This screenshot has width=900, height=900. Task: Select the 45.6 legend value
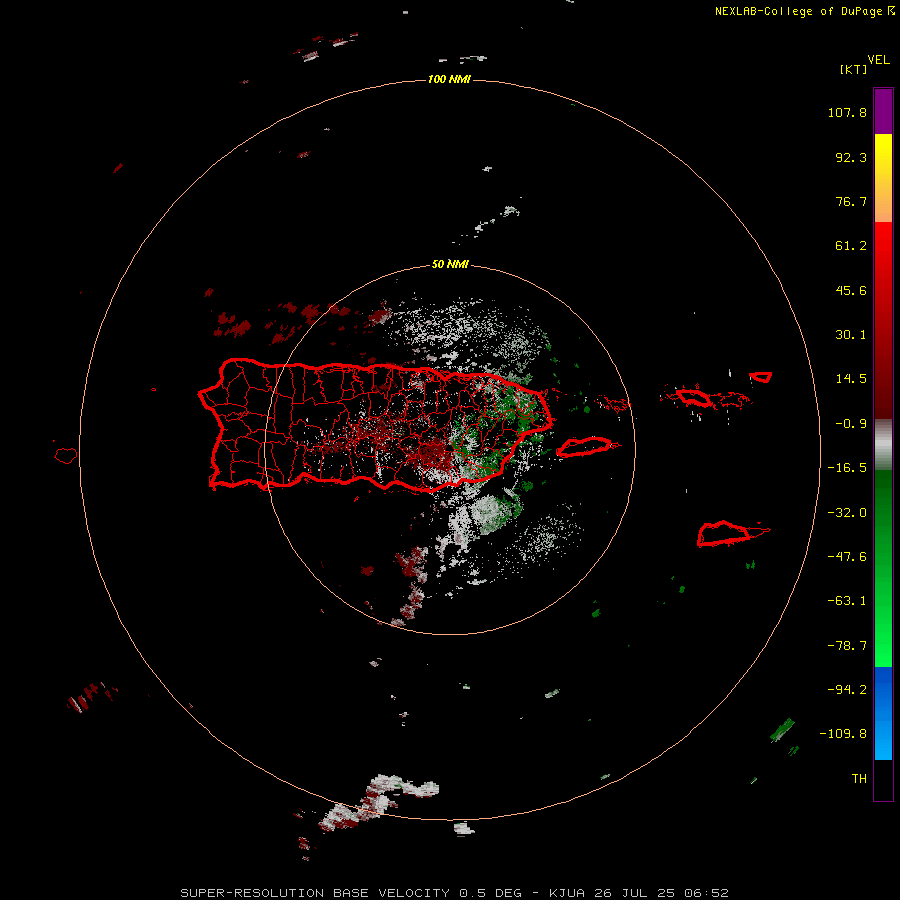(851, 290)
